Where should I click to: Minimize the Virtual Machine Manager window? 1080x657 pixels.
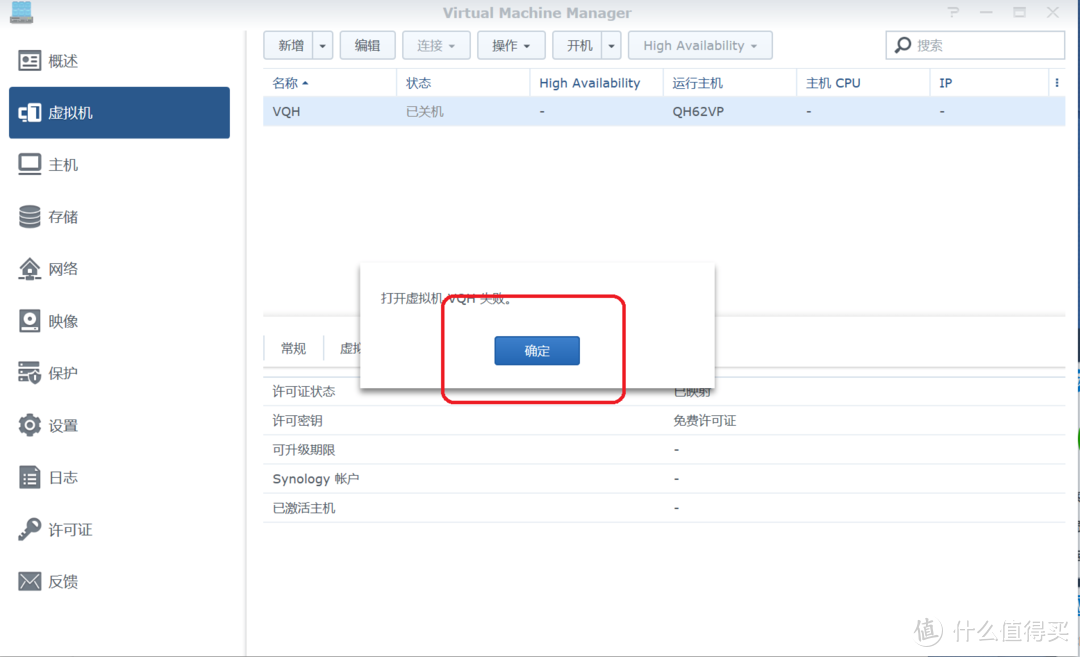coord(986,12)
